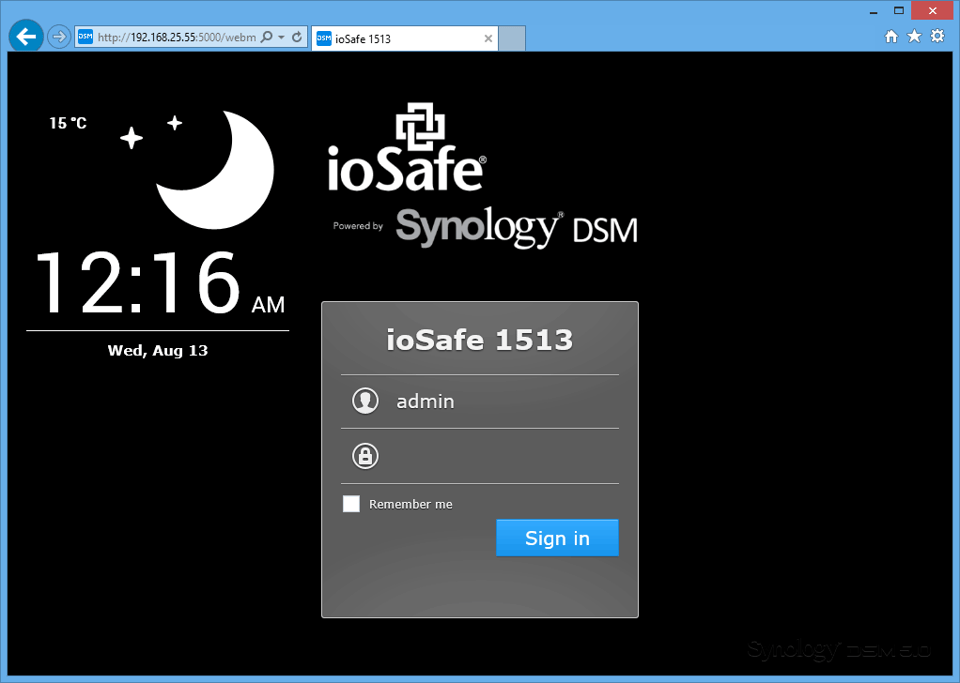This screenshot has height=683, width=960.
Task: Tick the Remember me checkbox
Action: pos(351,504)
